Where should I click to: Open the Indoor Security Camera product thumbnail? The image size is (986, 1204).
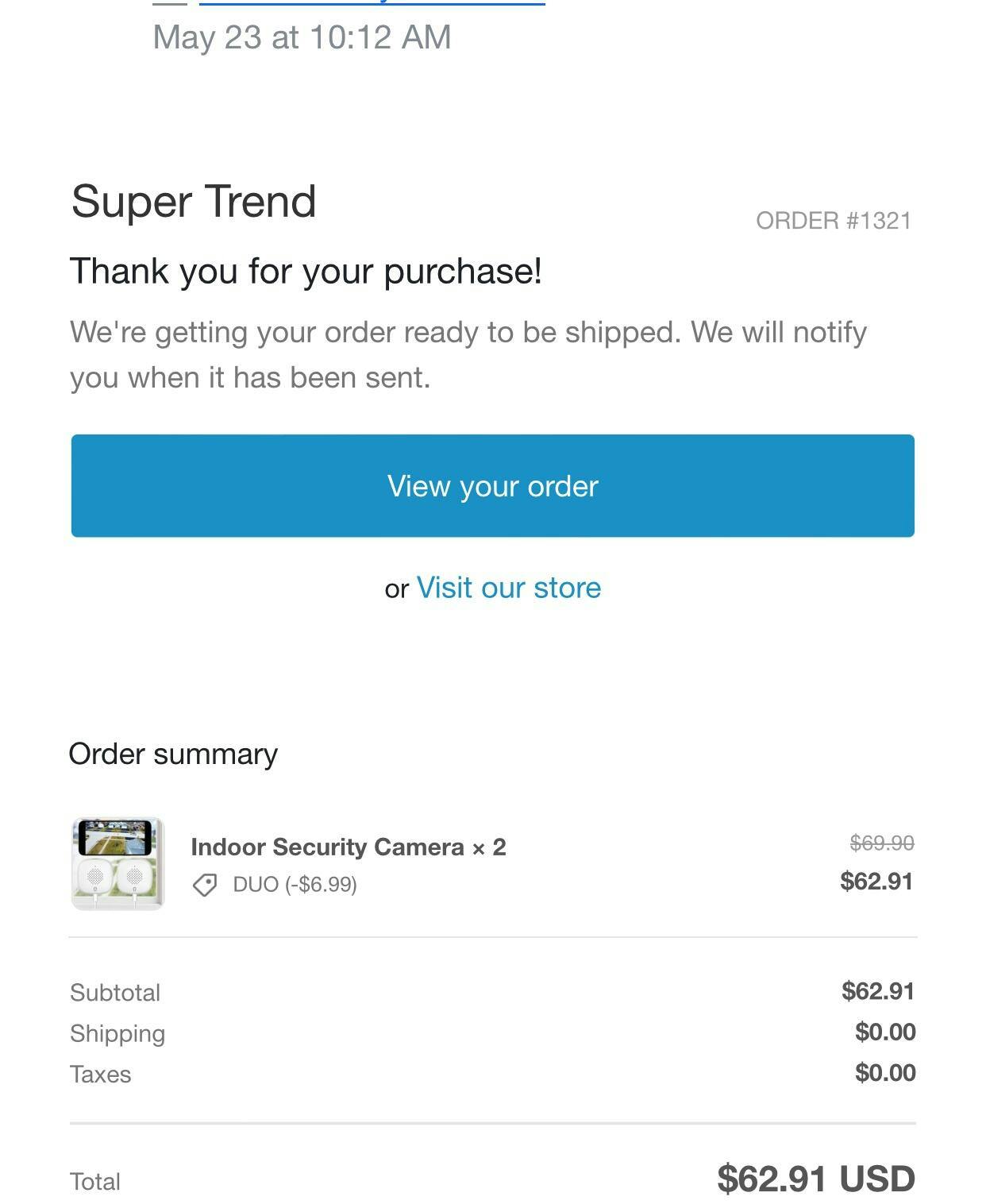point(118,863)
